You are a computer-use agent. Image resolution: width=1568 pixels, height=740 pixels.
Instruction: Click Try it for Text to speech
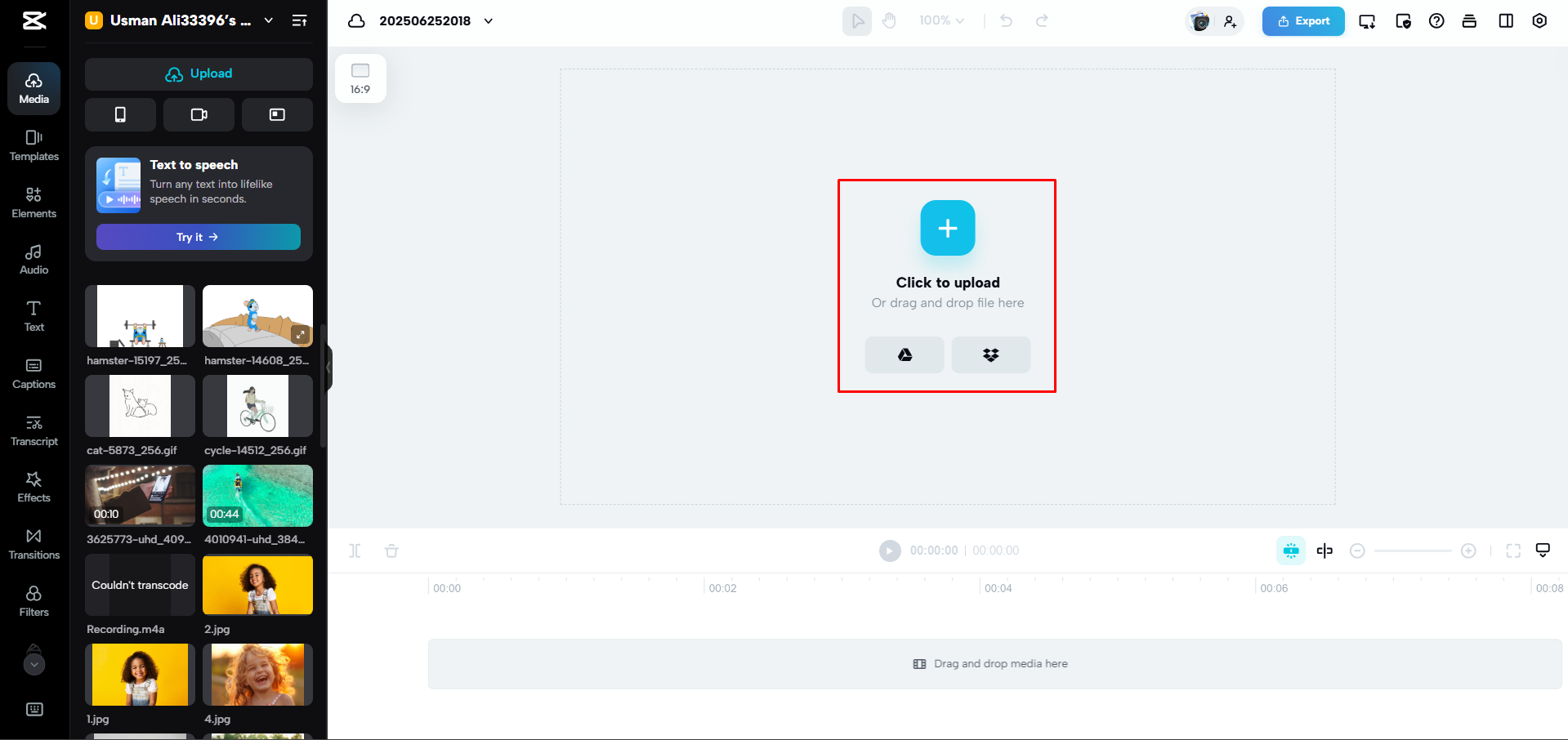(x=198, y=237)
